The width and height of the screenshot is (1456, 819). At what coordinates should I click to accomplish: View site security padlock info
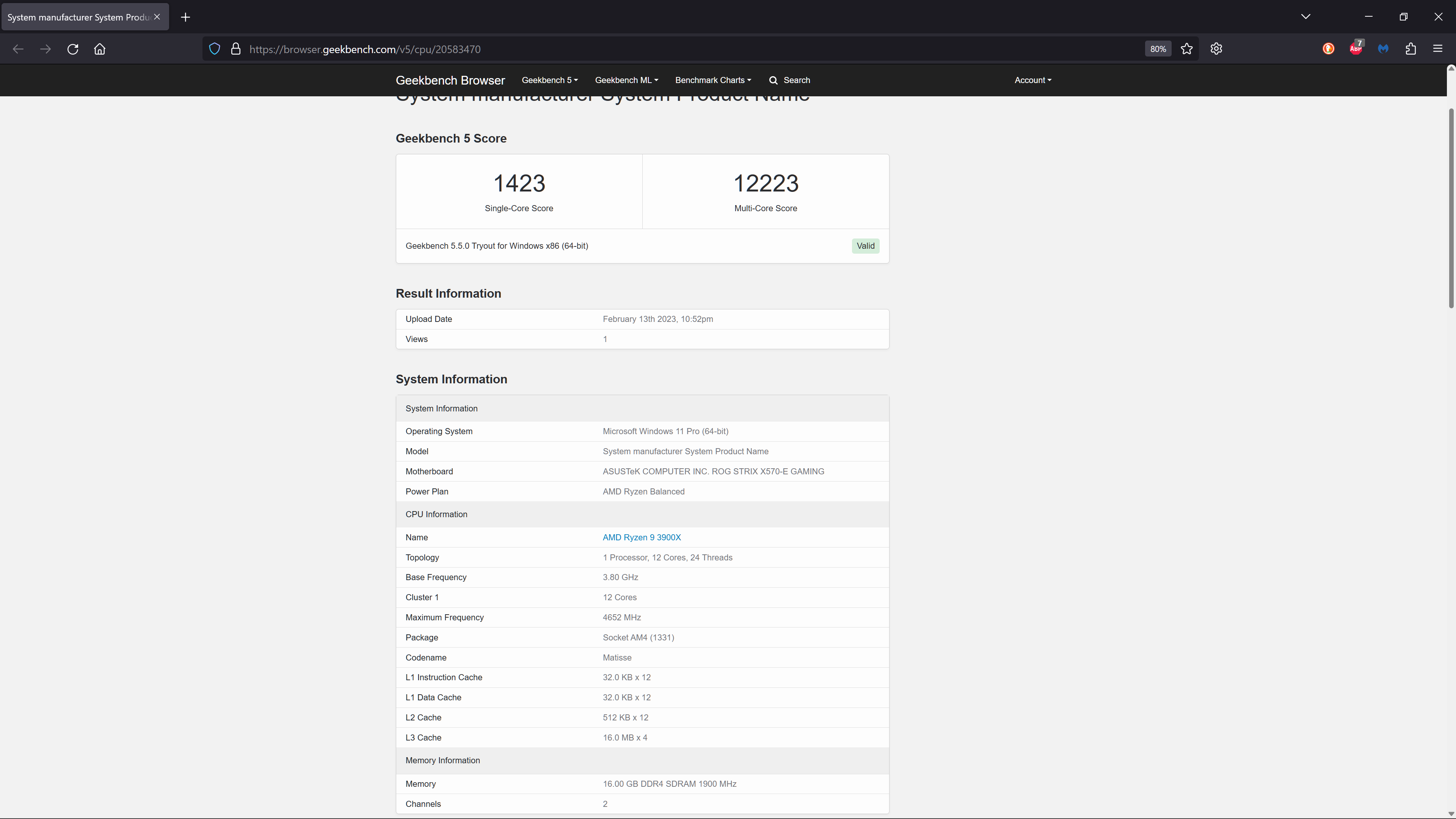click(x=236, y=49)
